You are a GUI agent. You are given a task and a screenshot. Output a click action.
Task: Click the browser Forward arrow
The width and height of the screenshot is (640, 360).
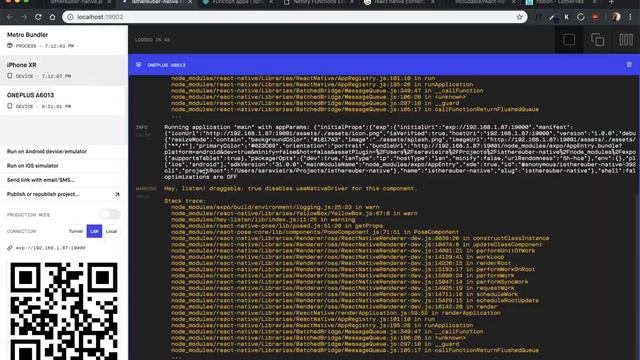24,17
